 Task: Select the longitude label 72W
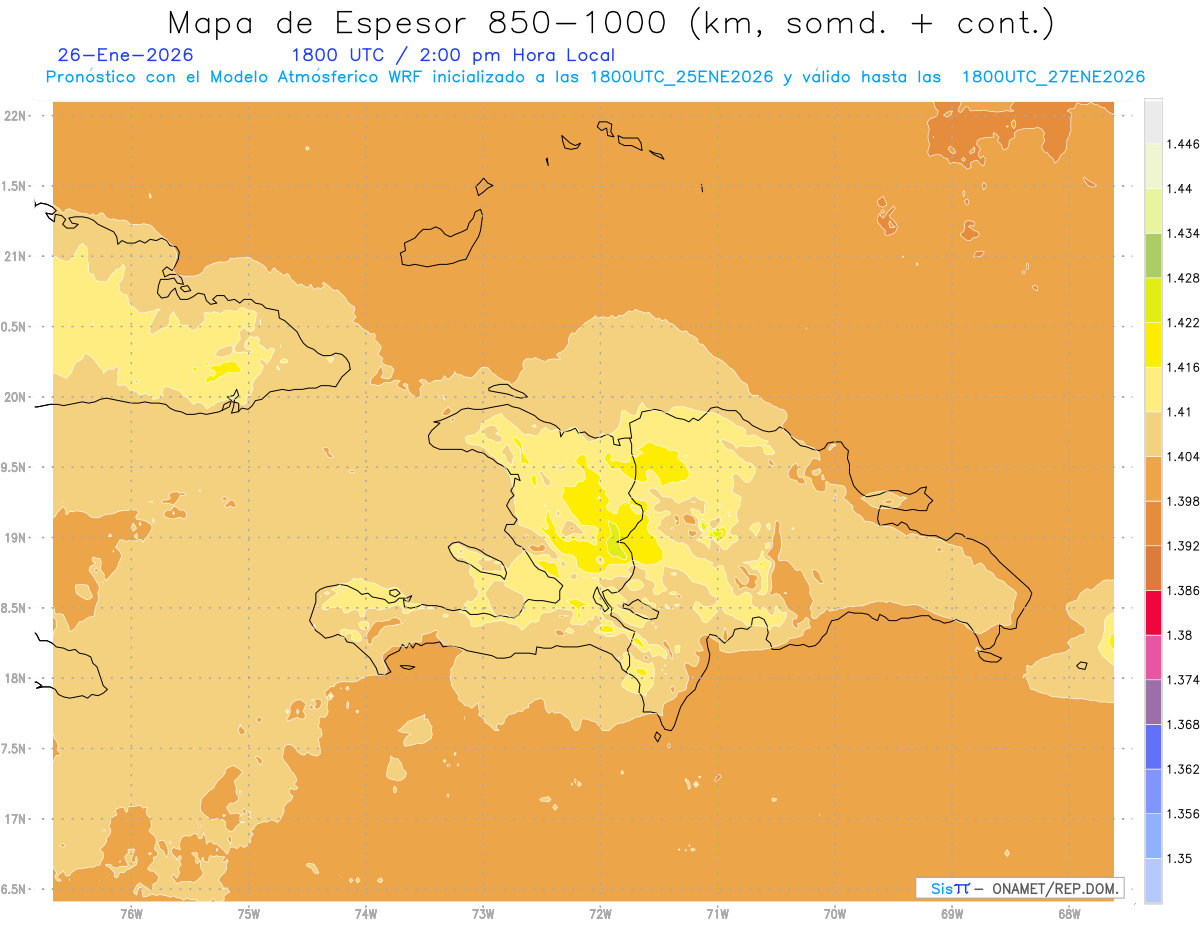[x=600, y=914]
